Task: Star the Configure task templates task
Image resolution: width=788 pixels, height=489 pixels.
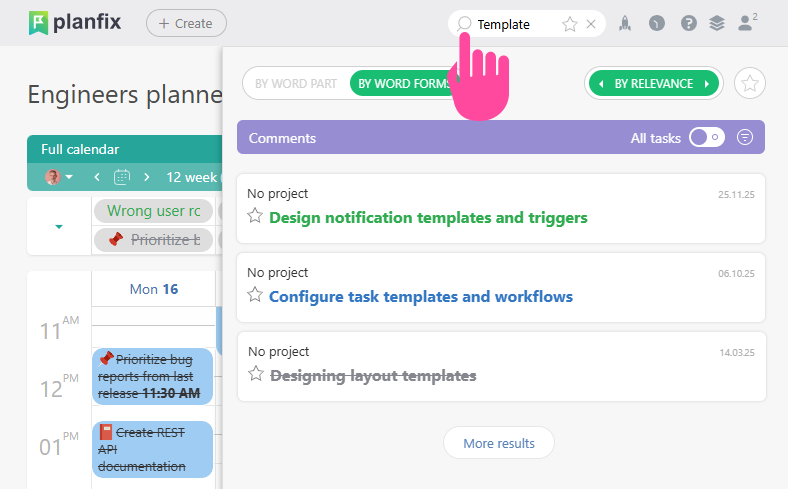Action: [x=255, y=295]
